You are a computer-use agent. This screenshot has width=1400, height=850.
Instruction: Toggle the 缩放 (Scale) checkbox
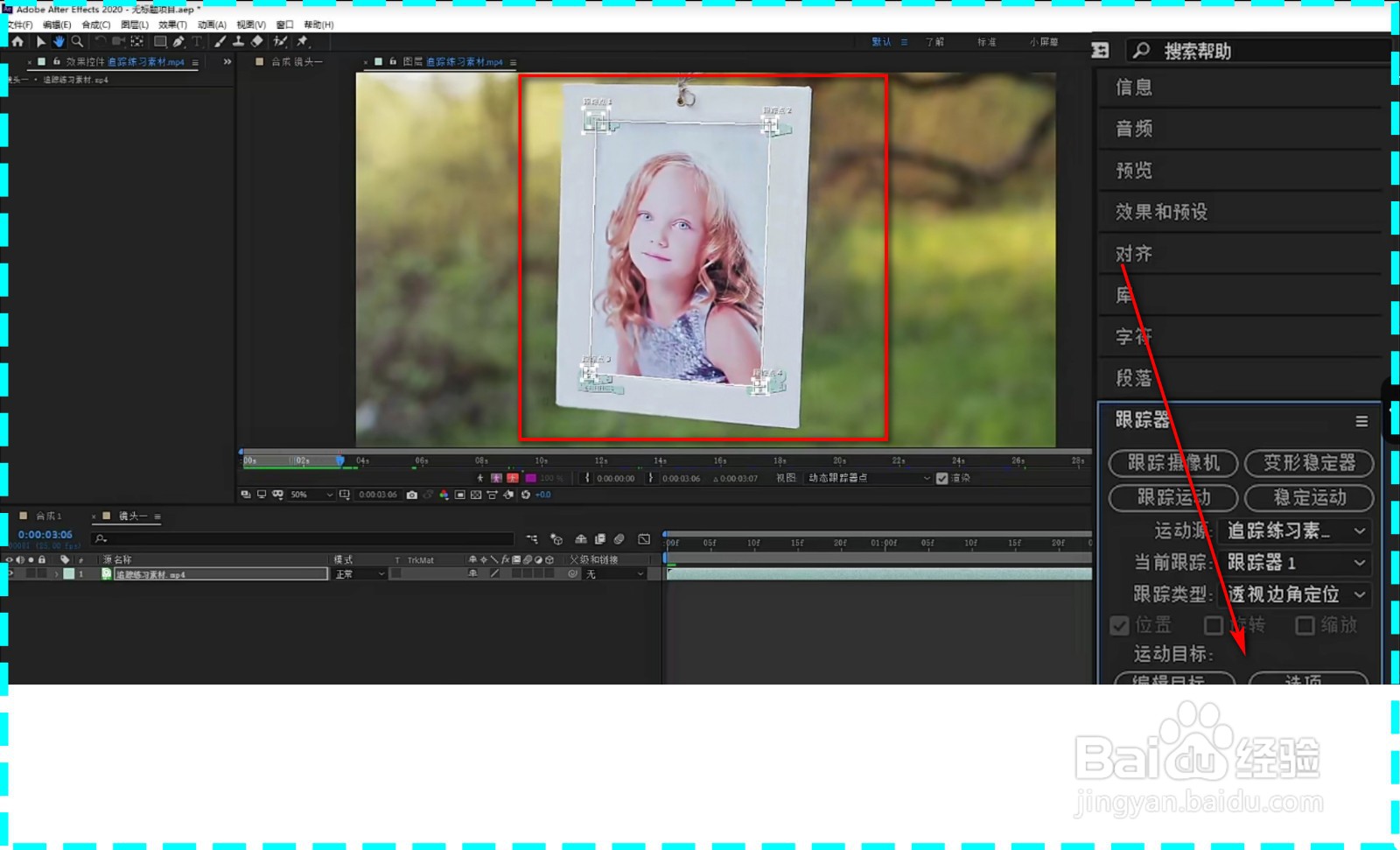[x=1305, y=625]
